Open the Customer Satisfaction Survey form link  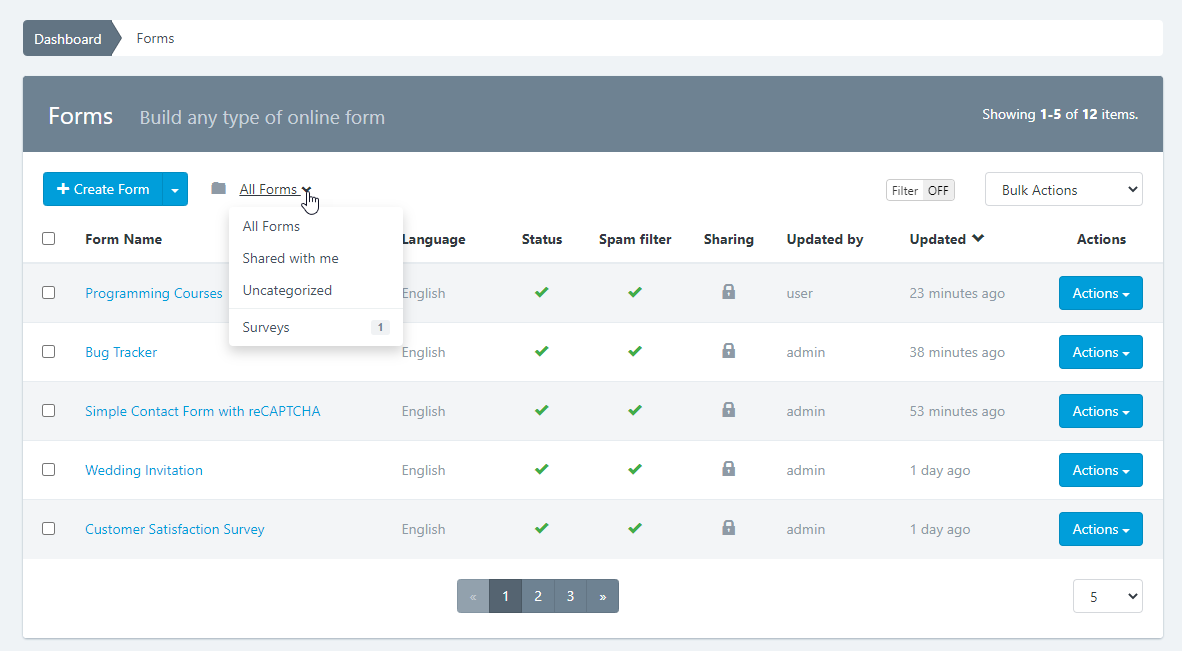click(175, 529)
